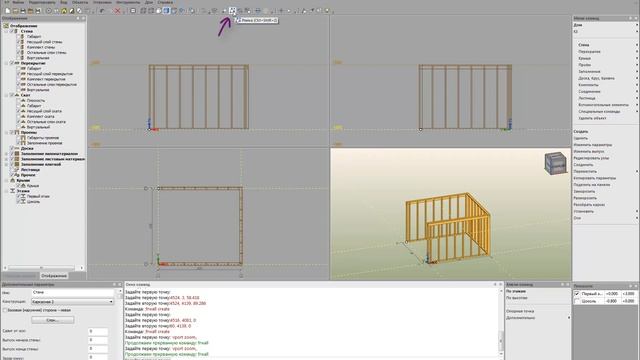640x360 pixels.
Task: Switch to the Отображение tab at panel bottom
Action: click(54, 276)
